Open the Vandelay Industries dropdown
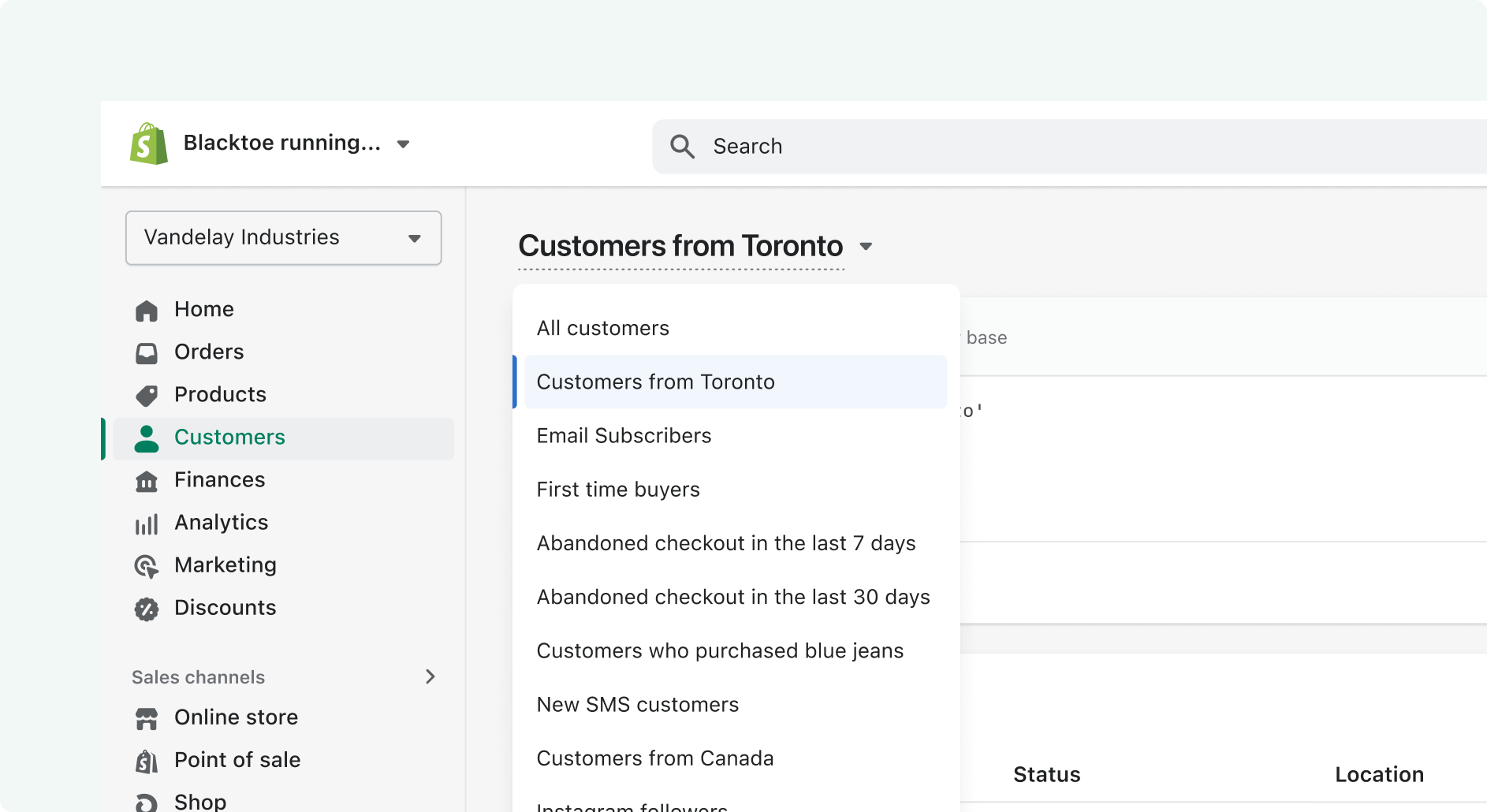The image size is (1487, 812). (283, 237)
